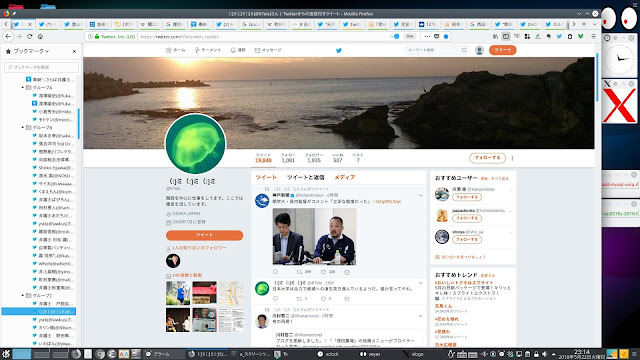640x360 pixels.
Task: Toggle the sidebars toolbar button
Action: pyautogui.click(x=506, y=36)
